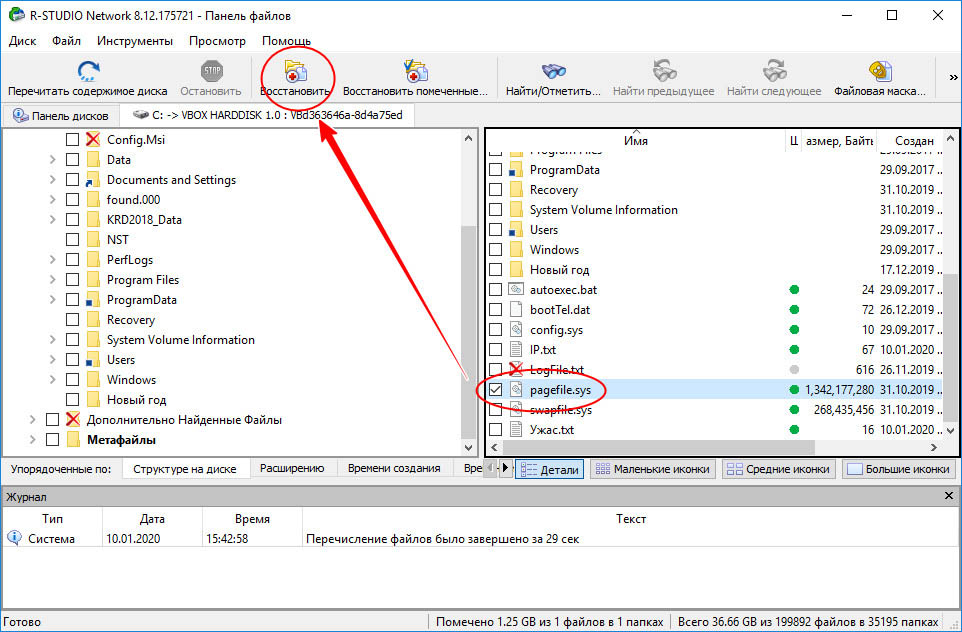
Task: Check the swapfile.sys checkbox
Action: pyautogui.click(x=496, y=410)
